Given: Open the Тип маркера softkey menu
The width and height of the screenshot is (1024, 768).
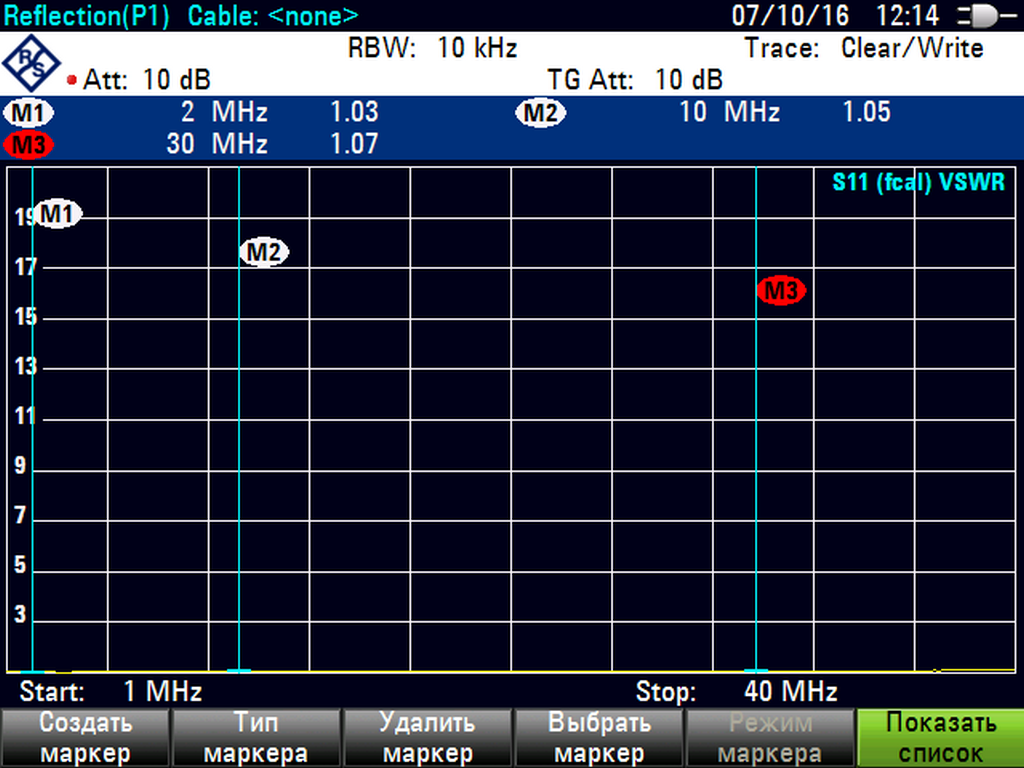Looking at the screenshot, I should (x=256, y=738).
